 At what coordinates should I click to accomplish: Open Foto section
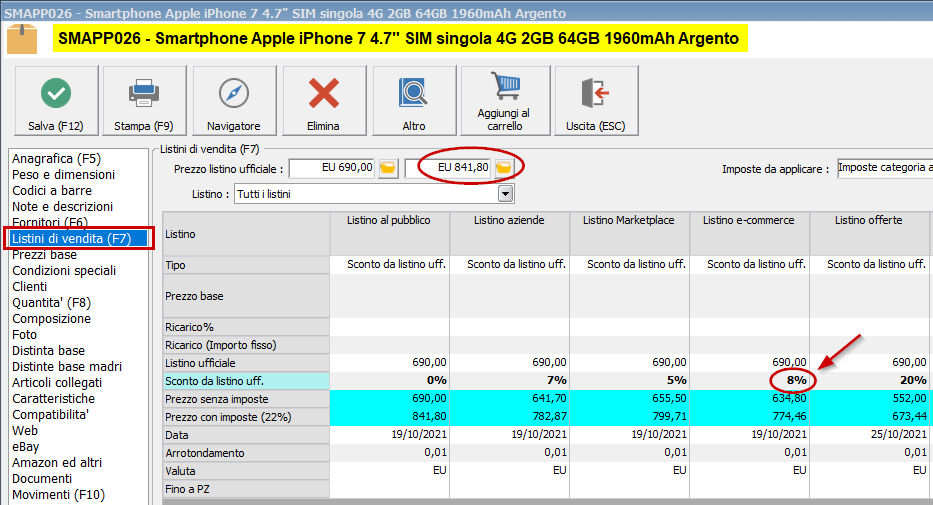[x=24, y=335]
